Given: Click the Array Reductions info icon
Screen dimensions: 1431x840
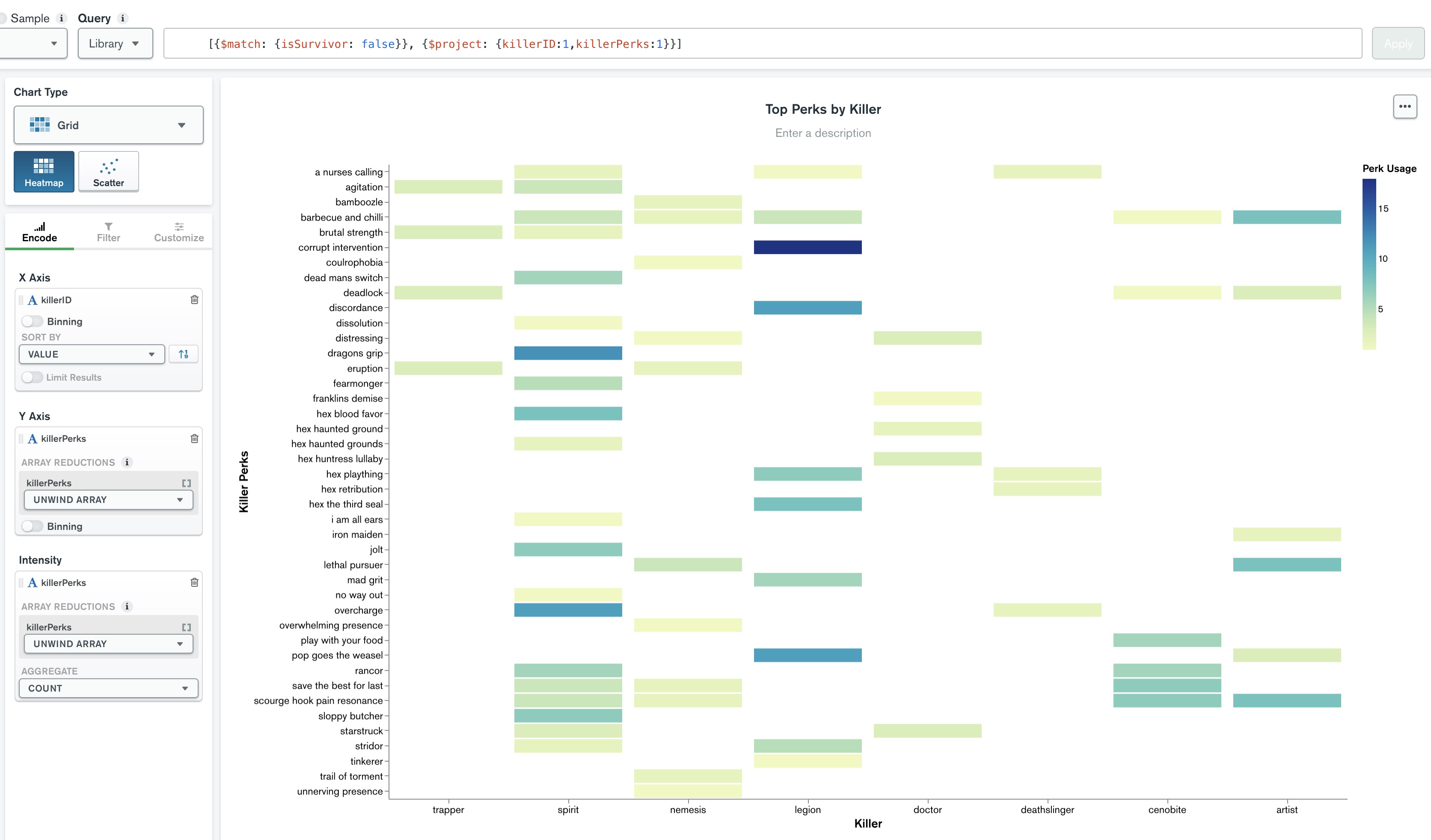Looking at the screenshot, I should pos(127,462).
